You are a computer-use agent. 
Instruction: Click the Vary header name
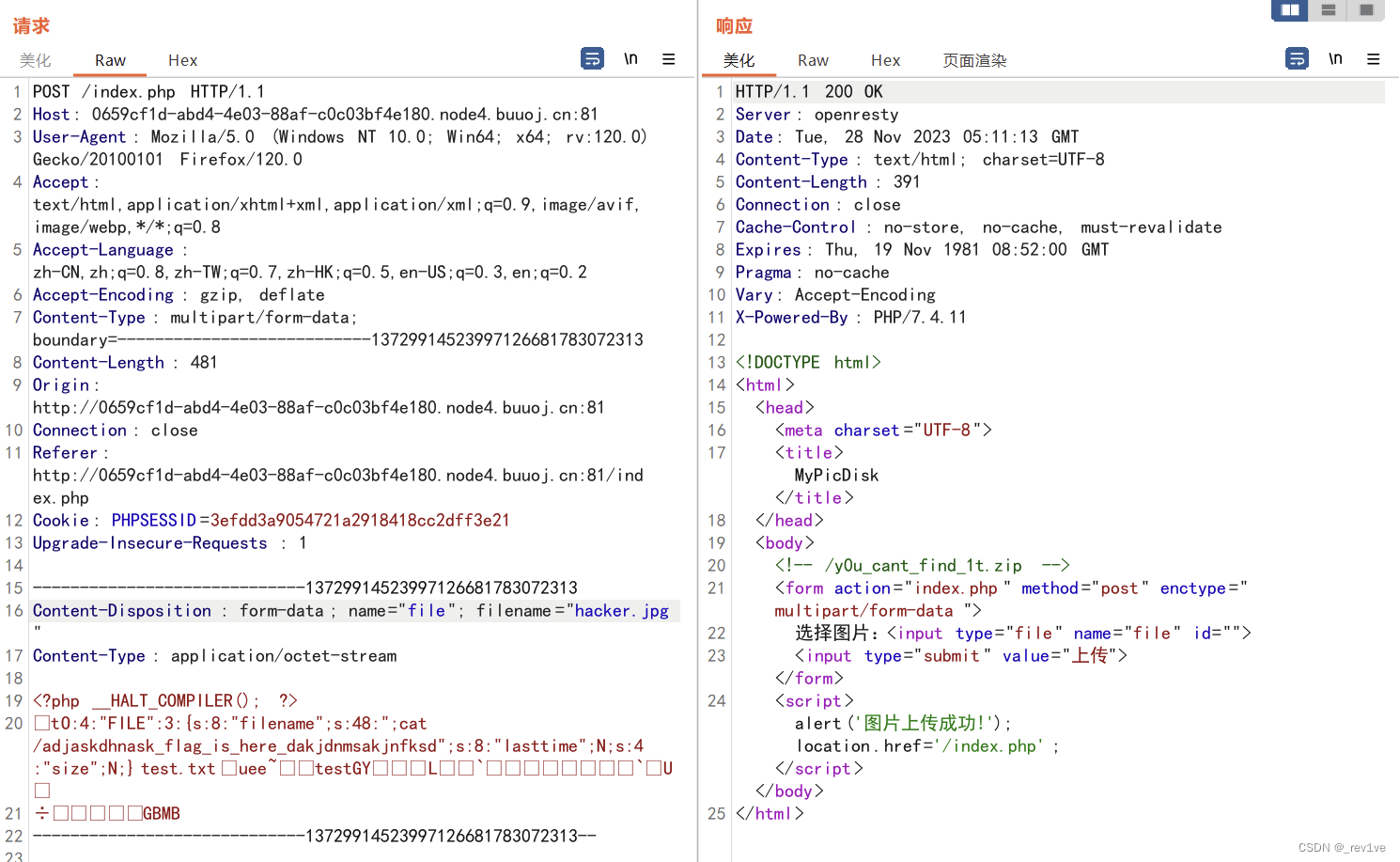754,294
